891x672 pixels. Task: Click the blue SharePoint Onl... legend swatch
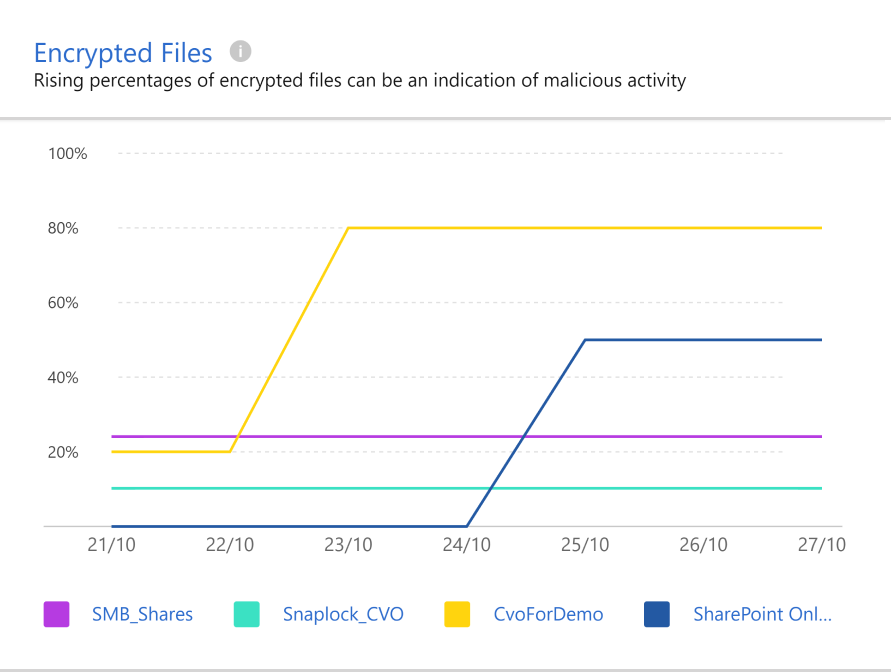pyautogui.click(x=656, y=614)
